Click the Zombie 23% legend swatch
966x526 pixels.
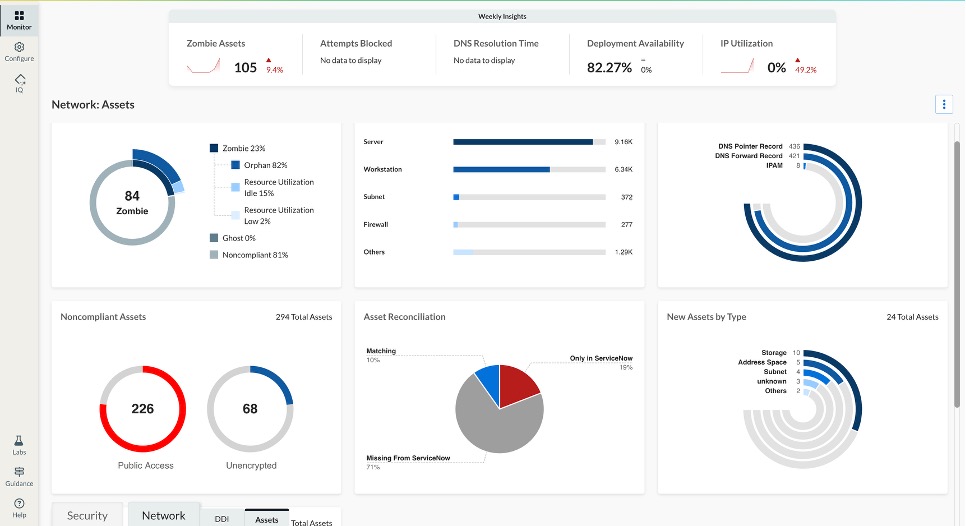214,148
